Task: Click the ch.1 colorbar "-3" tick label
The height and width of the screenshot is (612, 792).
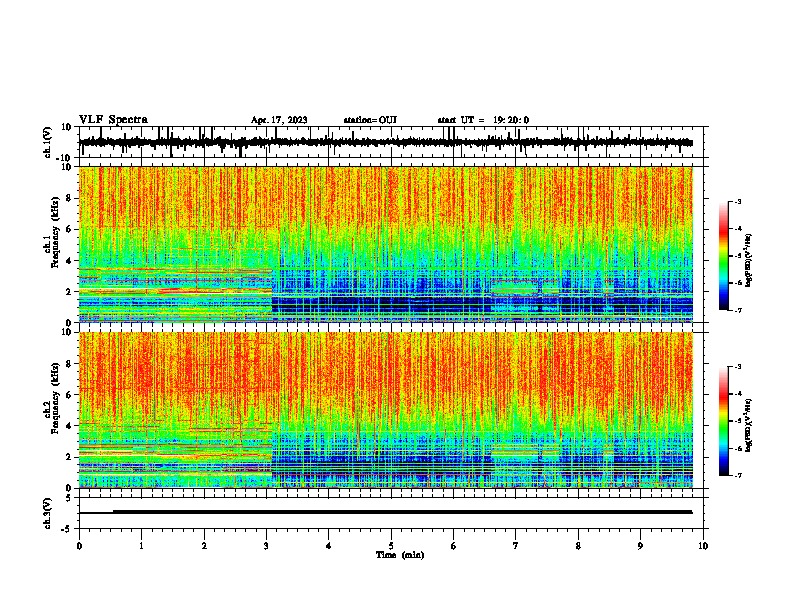Action: point(737,201)
